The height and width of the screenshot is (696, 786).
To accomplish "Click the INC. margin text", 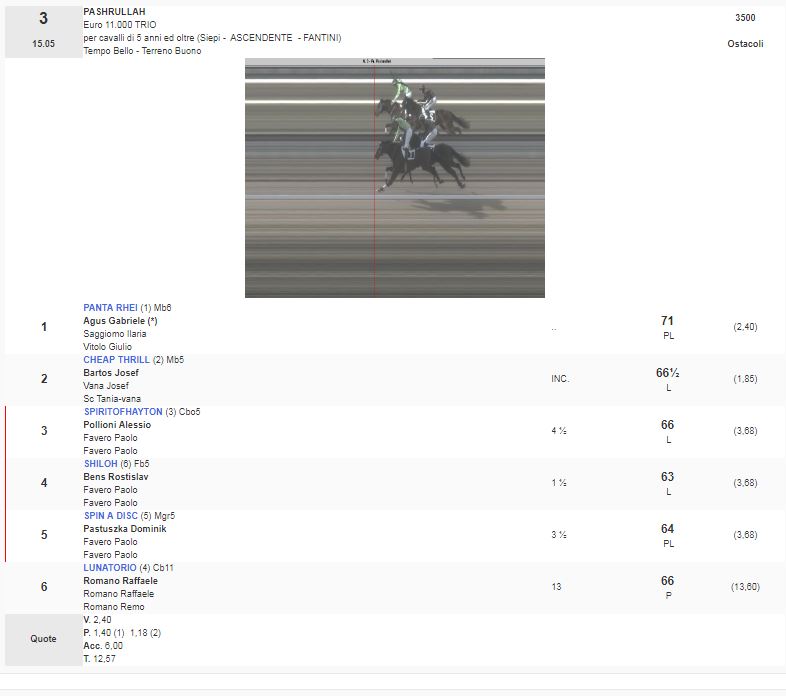I will (x=560, y=379).
